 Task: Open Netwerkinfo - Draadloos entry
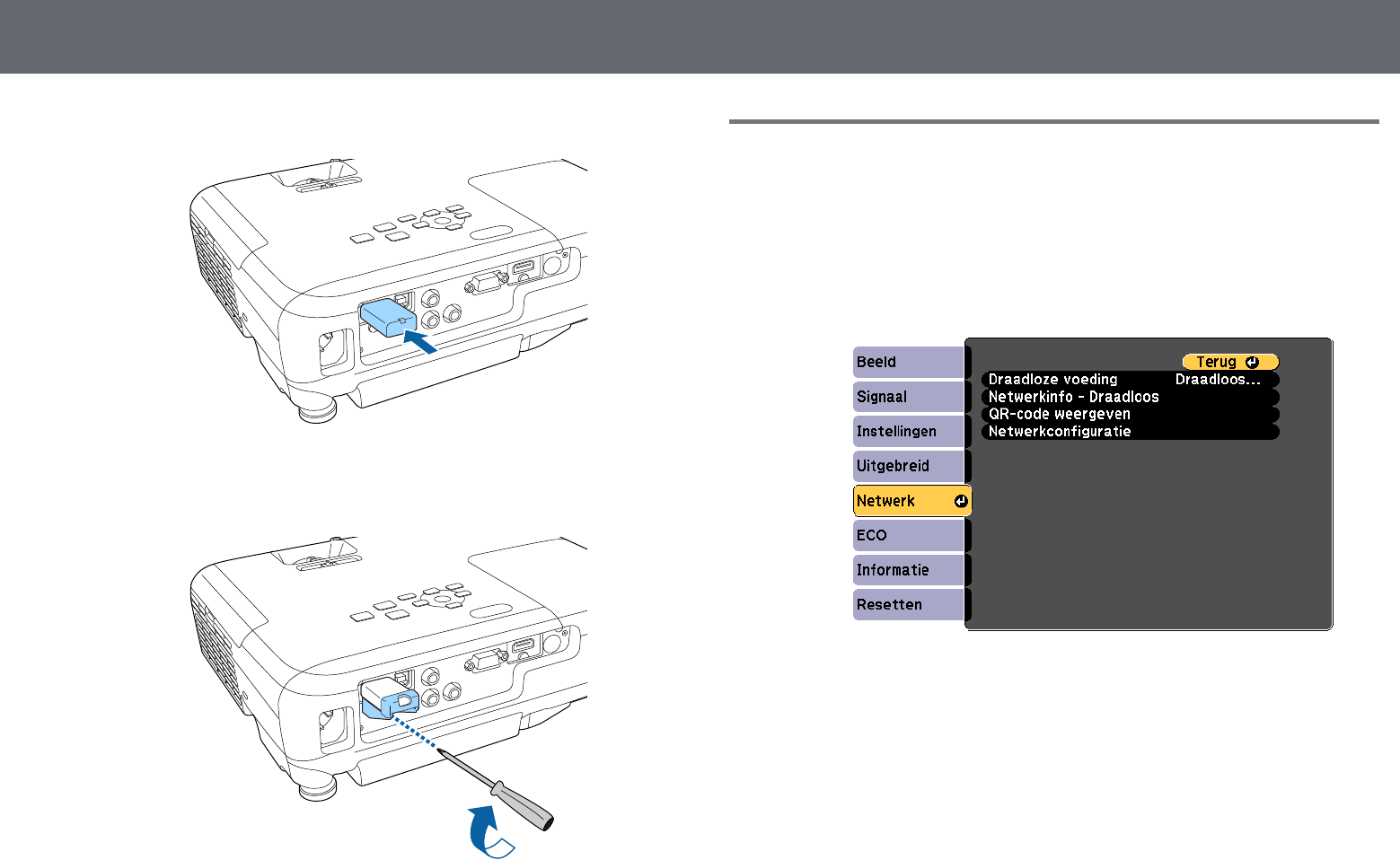tap(1131, 397)
